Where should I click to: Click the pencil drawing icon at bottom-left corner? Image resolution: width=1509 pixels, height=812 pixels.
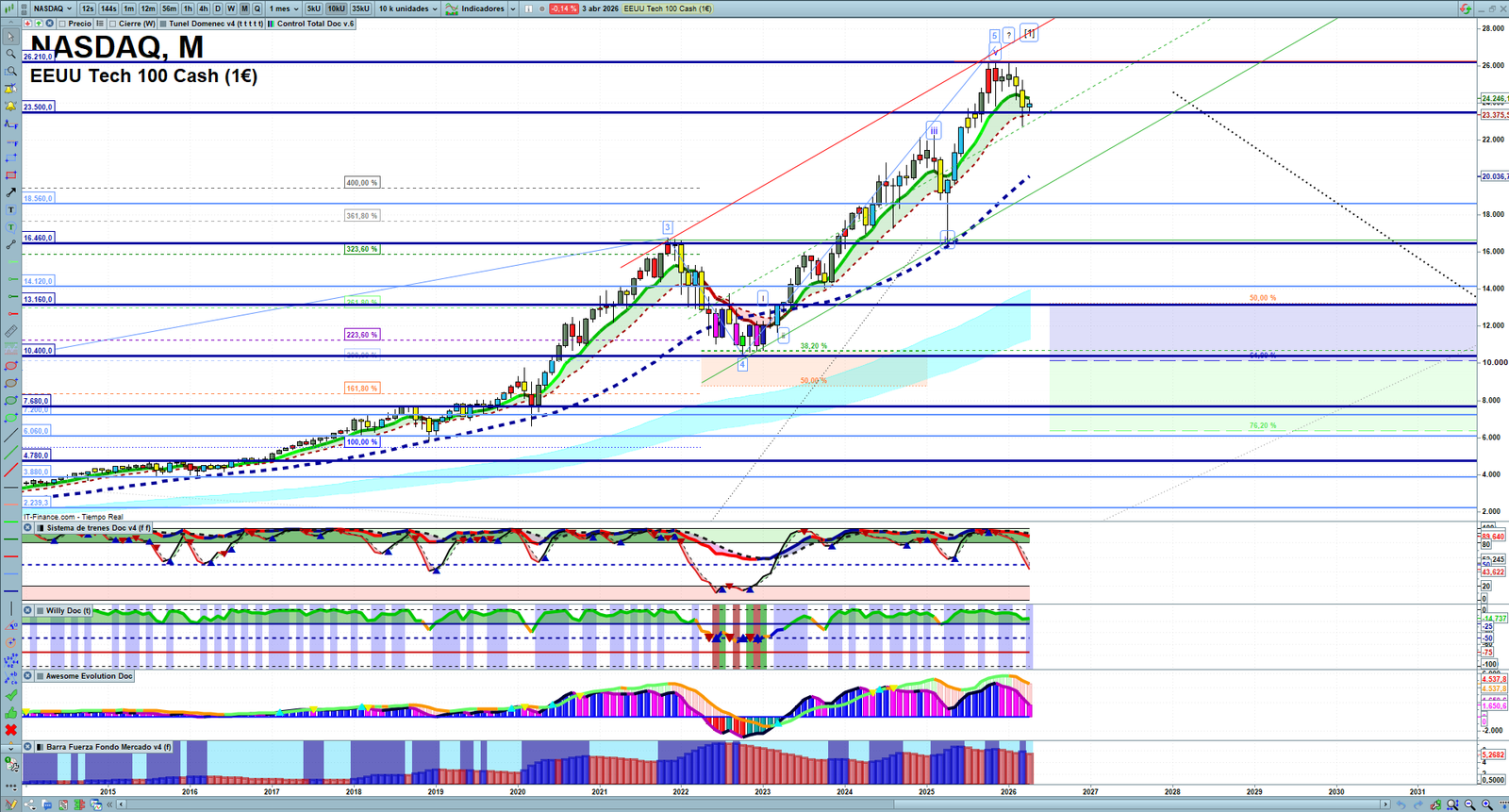point(11,804)
